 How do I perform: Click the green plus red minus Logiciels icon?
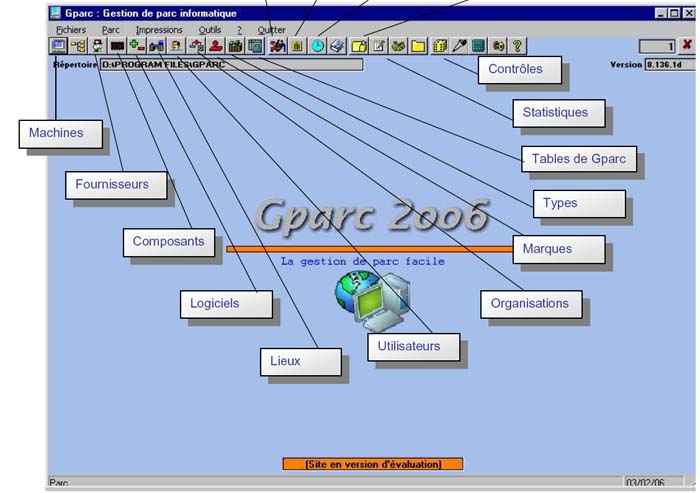(x=137, y=46)
